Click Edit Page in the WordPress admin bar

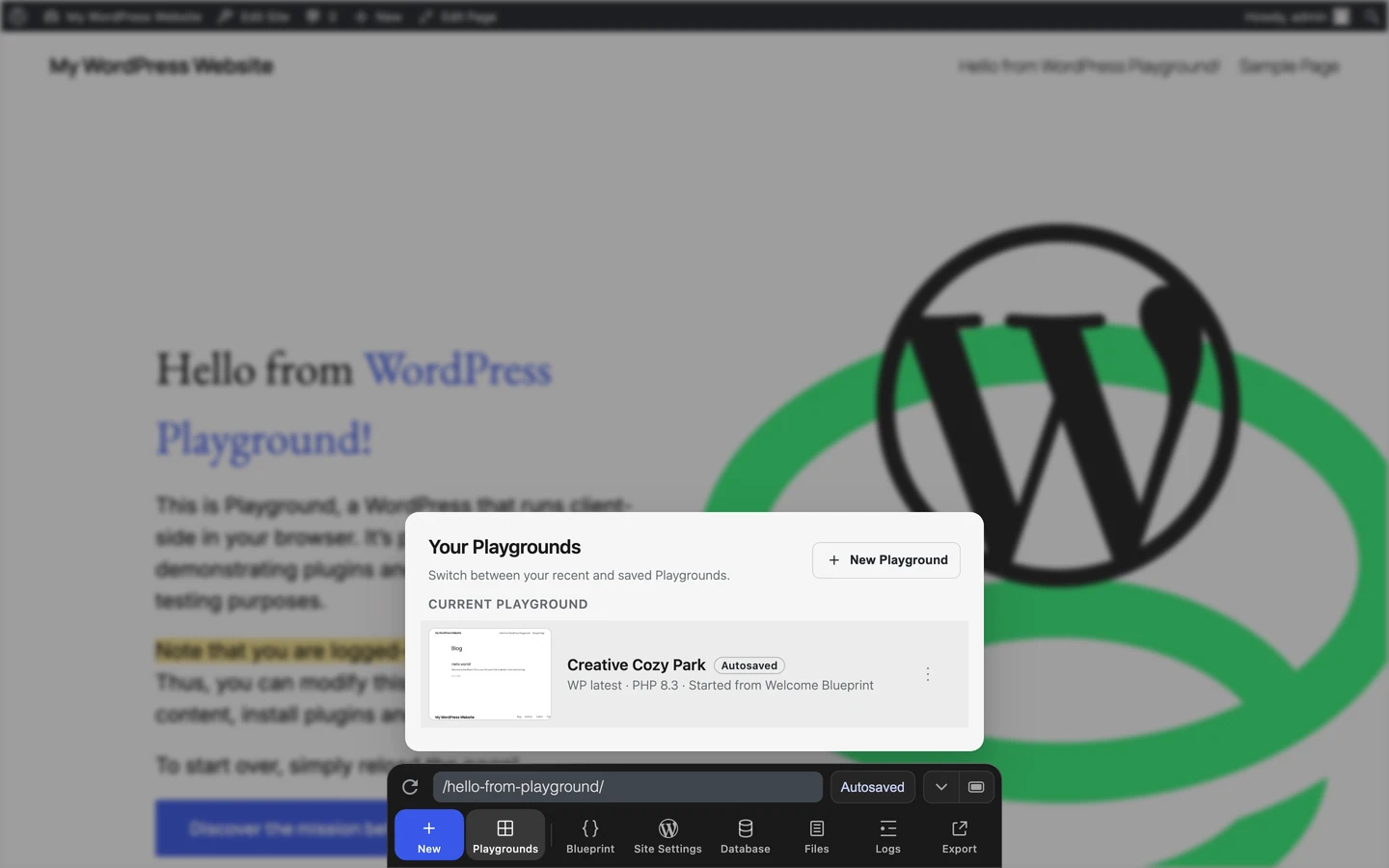click(x=458, y=16)
